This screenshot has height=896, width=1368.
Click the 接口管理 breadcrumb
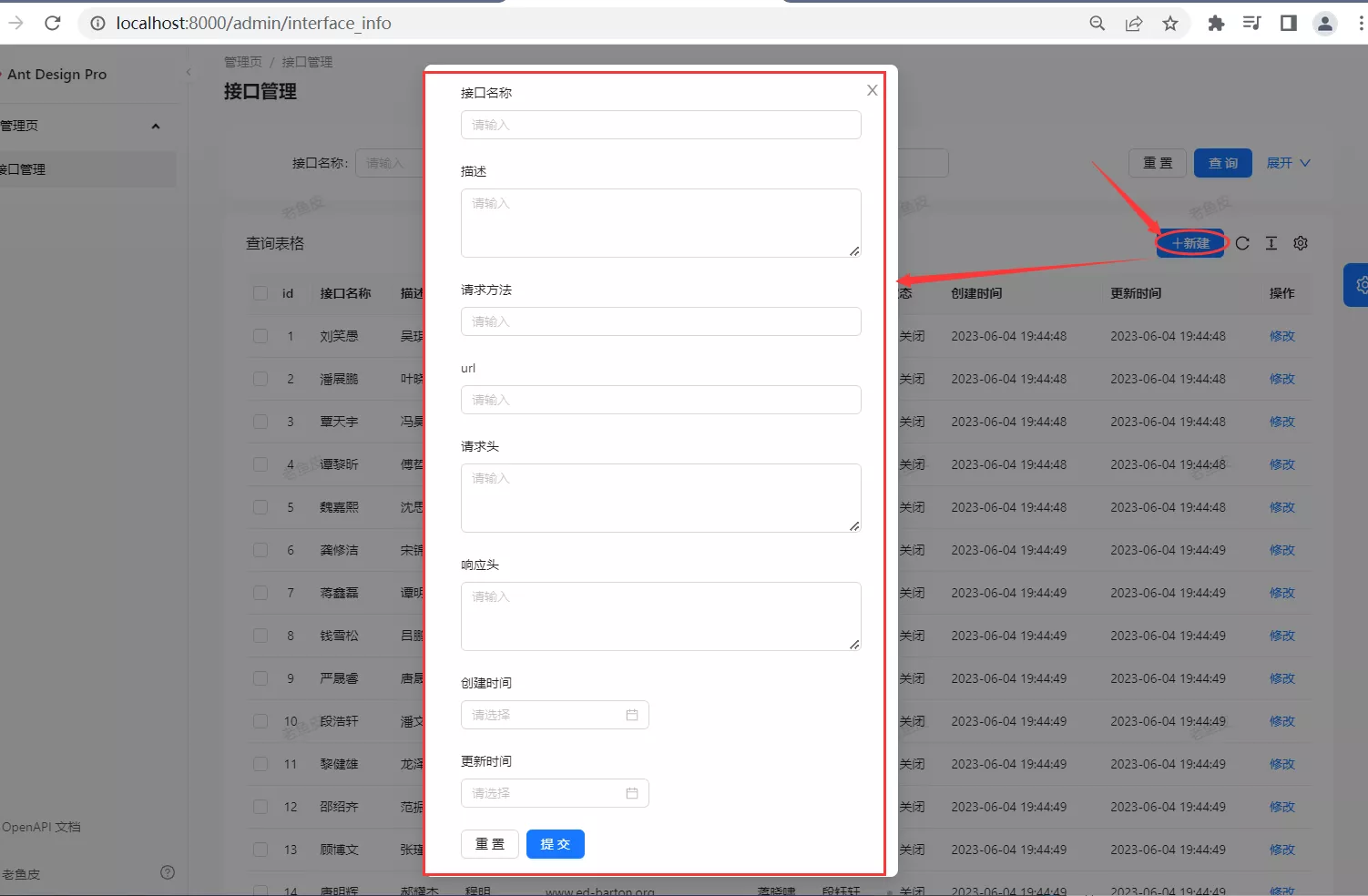(x=307, y=62)
